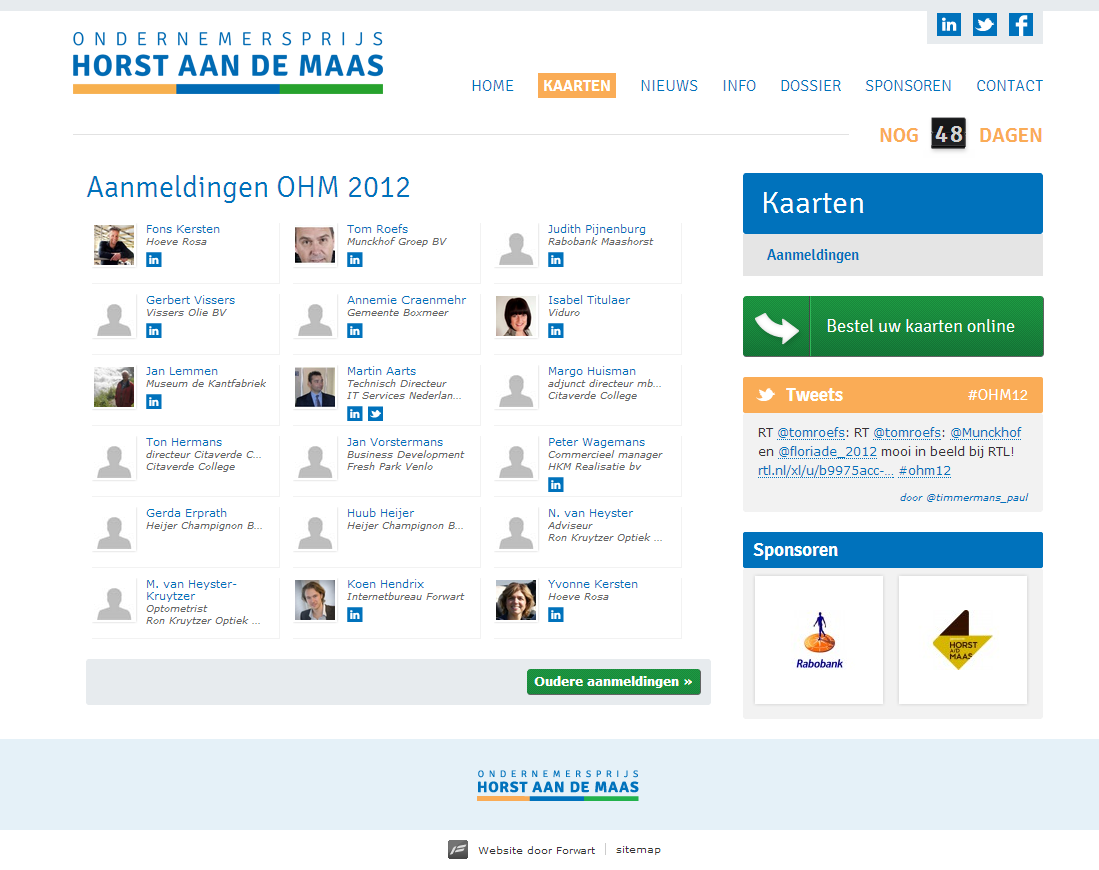Viewport: 1099px width, 870px height.
Task: Follow the #ohm12 hashtag link in tweet
Action: click(924, 470)
